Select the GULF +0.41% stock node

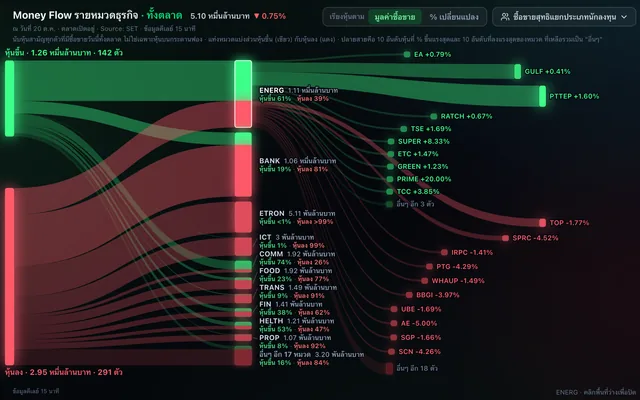542,71
